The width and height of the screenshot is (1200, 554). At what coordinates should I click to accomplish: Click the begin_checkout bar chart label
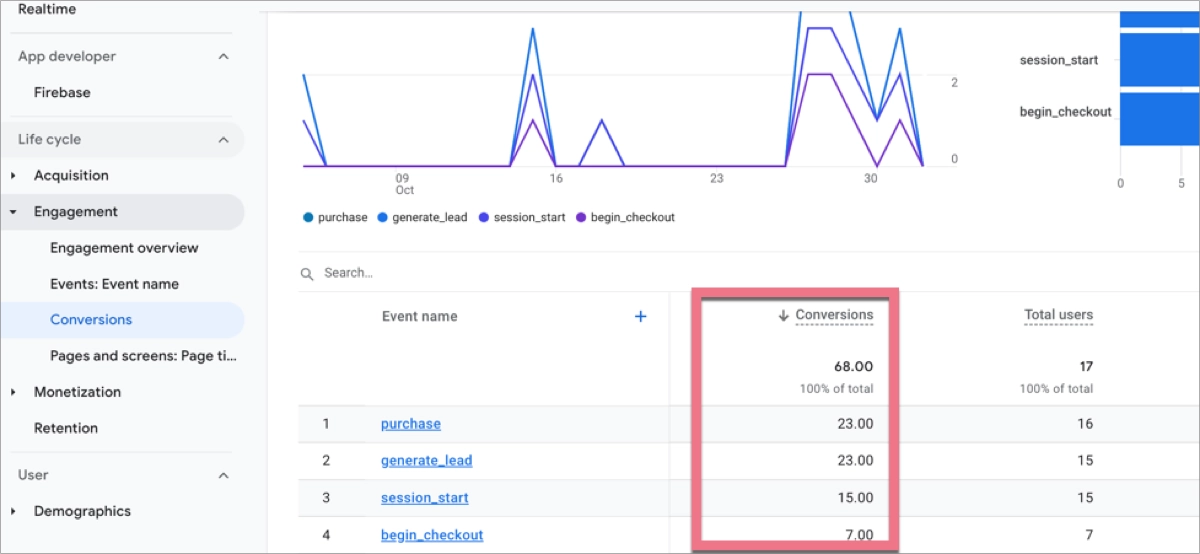click(1065, 112)
